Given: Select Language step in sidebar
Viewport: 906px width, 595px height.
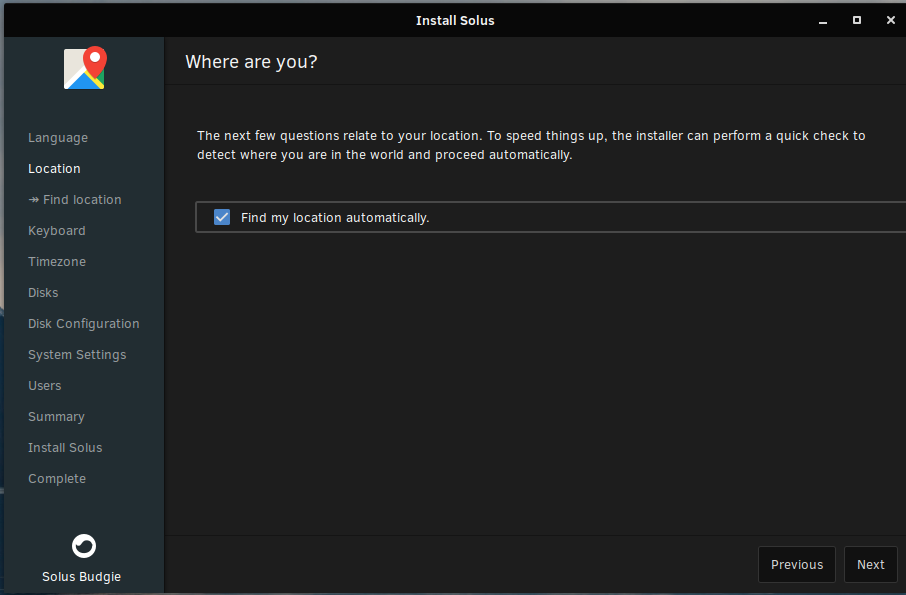Looking at the screenshot, I should coord(58,138).
